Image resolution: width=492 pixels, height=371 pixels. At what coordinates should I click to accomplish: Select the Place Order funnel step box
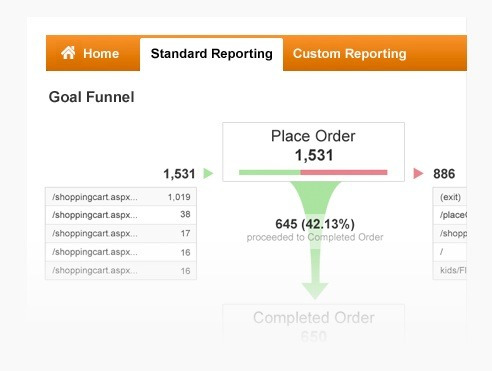tap(313, 152)
